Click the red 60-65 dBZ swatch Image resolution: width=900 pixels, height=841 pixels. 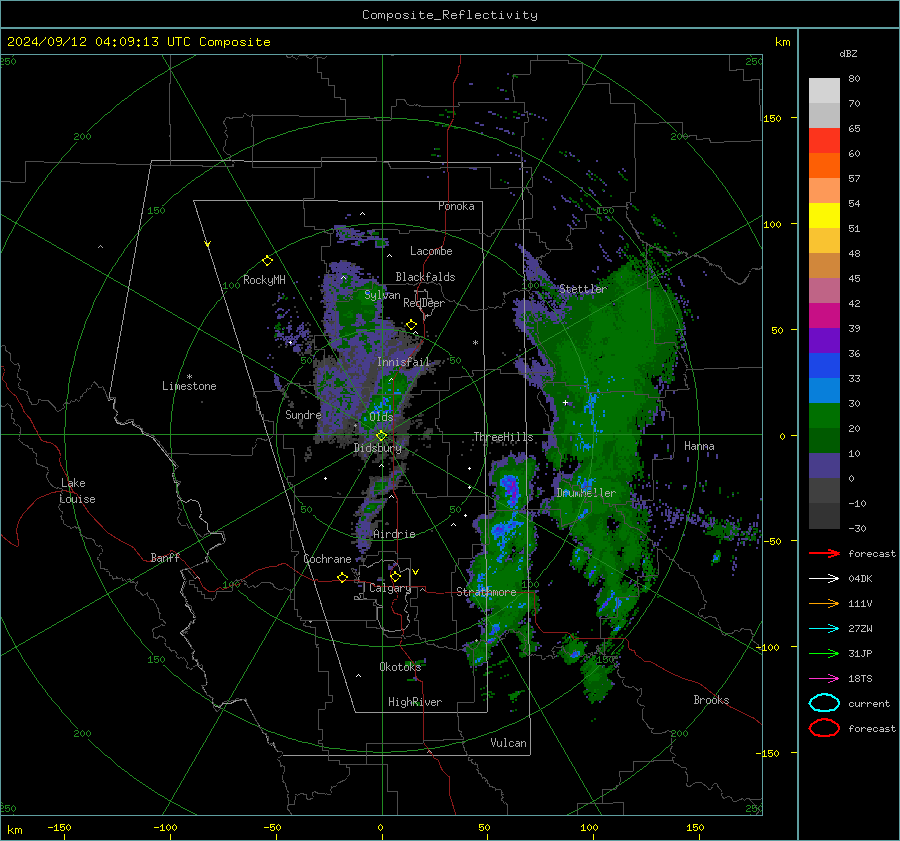click(824, 141)
